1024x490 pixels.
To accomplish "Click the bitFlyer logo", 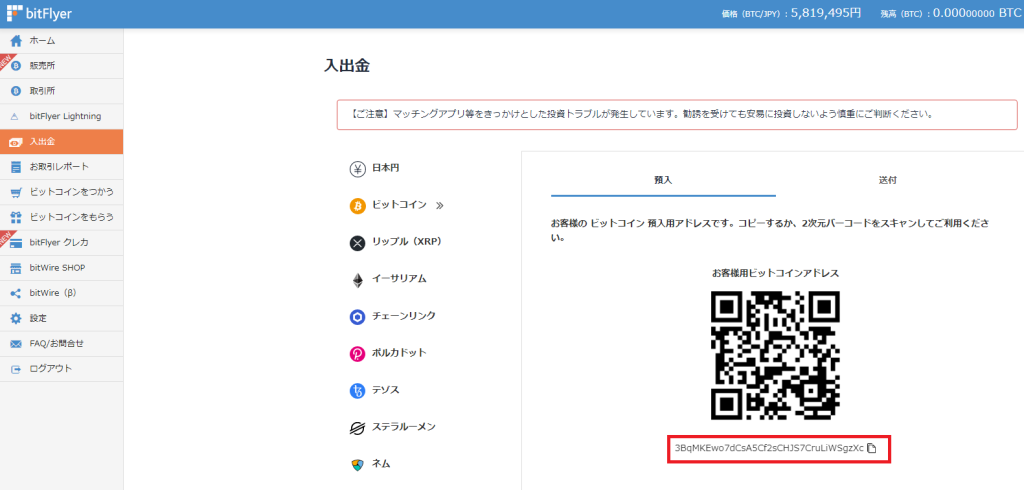I will pyautogui.click(x=39, y=13).
